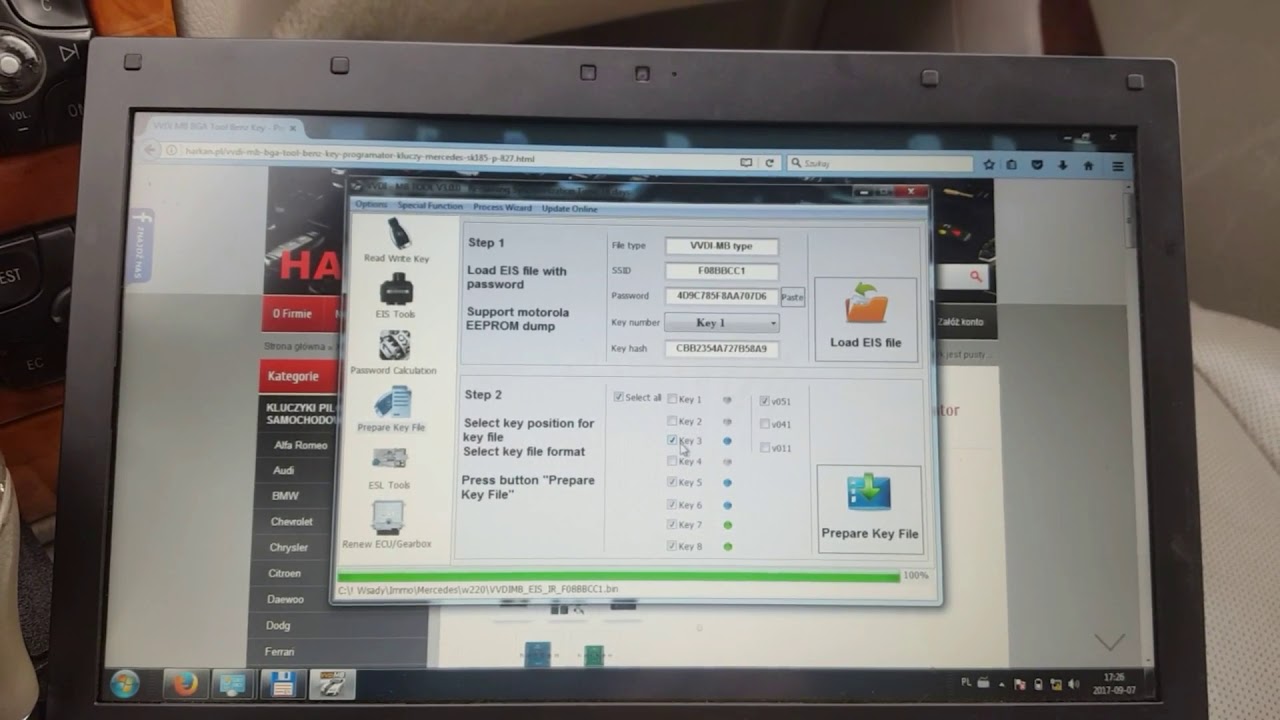
Task: Open the Read Write Key tool
Action: [397, 240]
